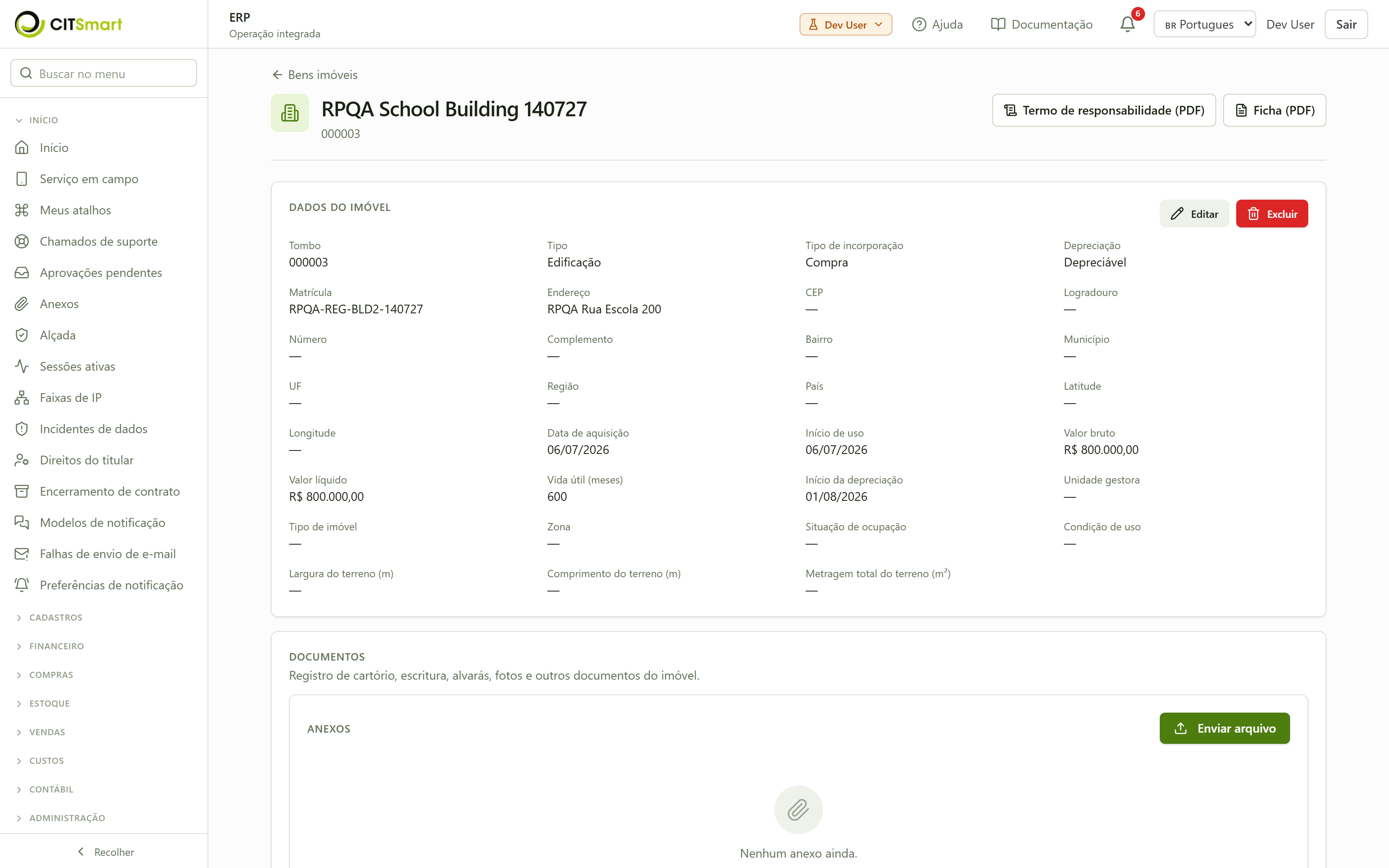
Task: Expand the ADMINISTRAÇÃO section
Action: coord(61,818)
